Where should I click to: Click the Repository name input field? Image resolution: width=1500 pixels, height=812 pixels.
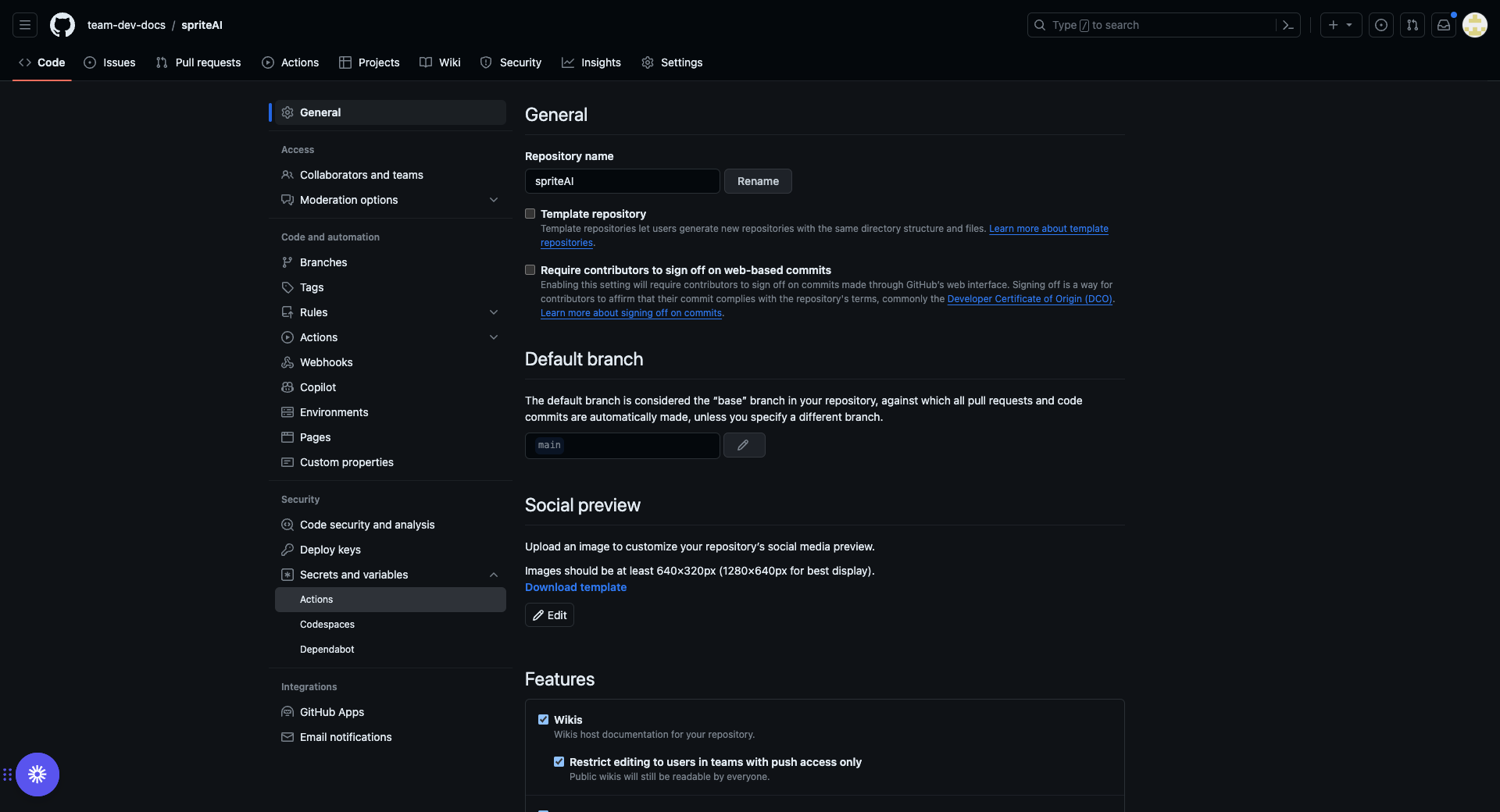point(622,181)
